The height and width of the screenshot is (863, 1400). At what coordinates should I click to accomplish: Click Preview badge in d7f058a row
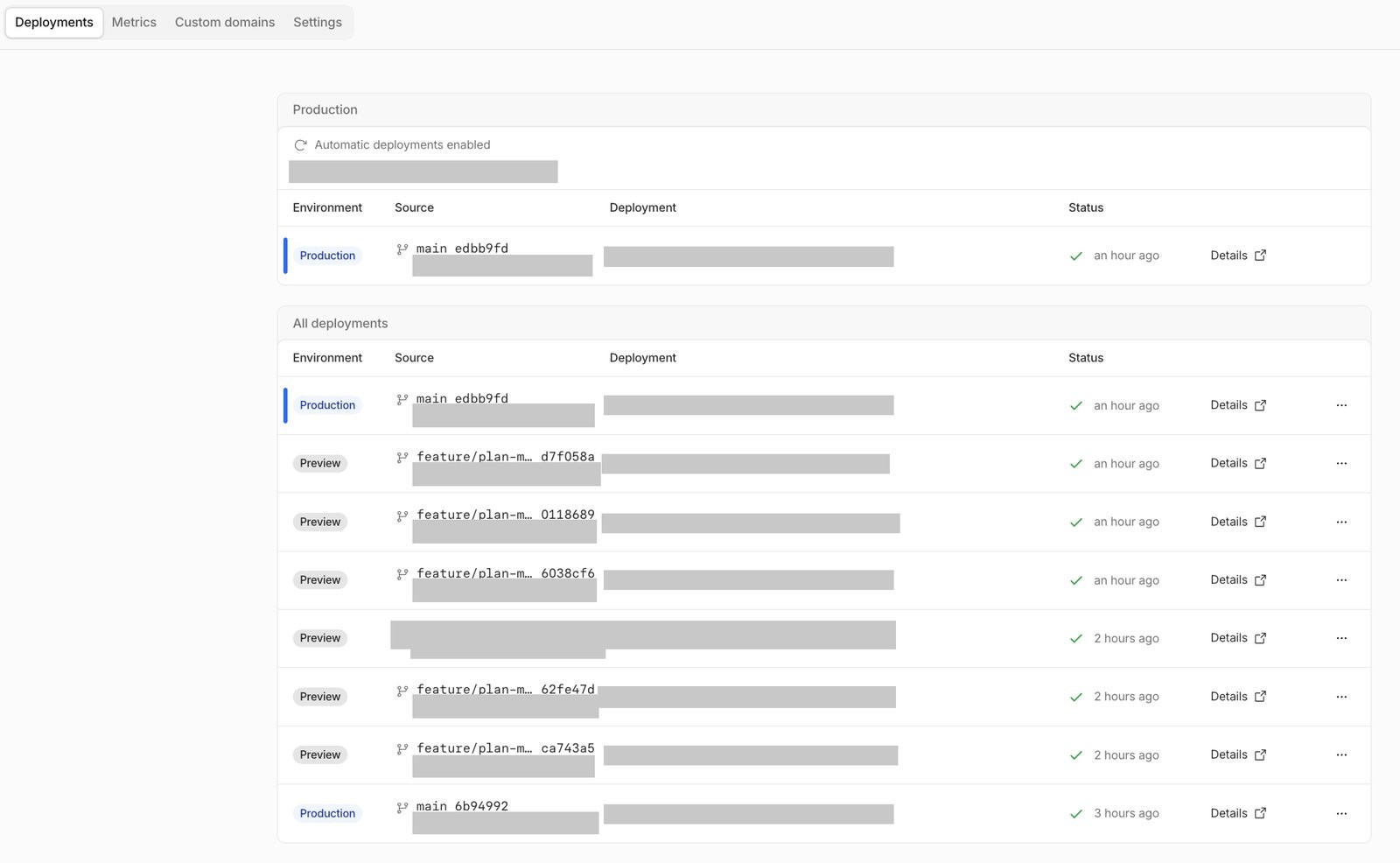point(320,463)
